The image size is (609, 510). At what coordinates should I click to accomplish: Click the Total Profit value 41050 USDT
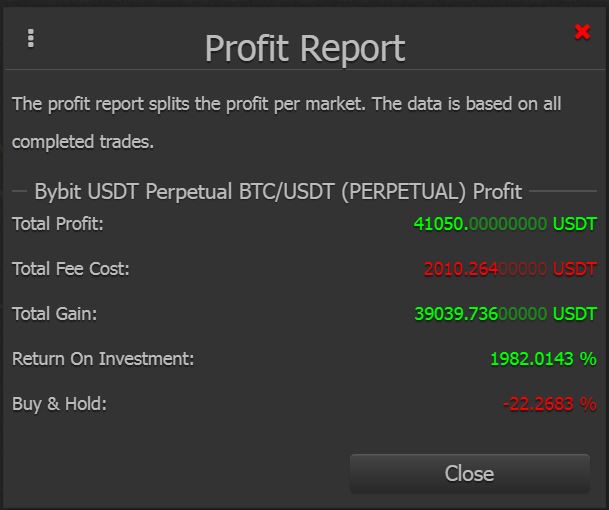[505, 224]
